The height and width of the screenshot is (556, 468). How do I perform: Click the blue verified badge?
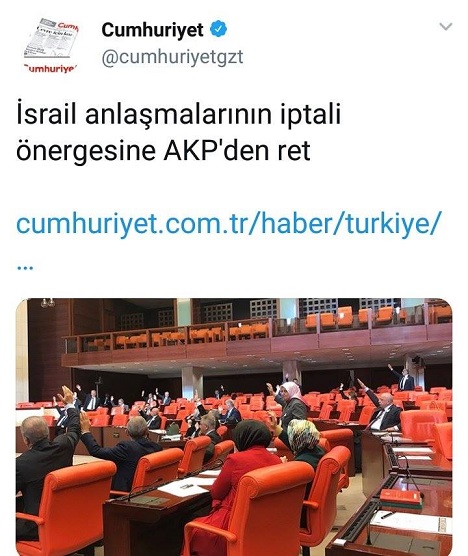pyautogui.click(x=219, y=29)
